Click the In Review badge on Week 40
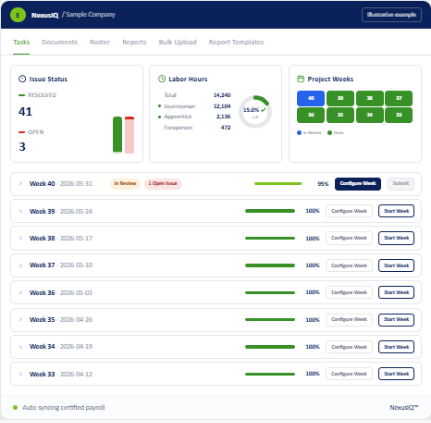431x423 pixels. pos(125,183)
